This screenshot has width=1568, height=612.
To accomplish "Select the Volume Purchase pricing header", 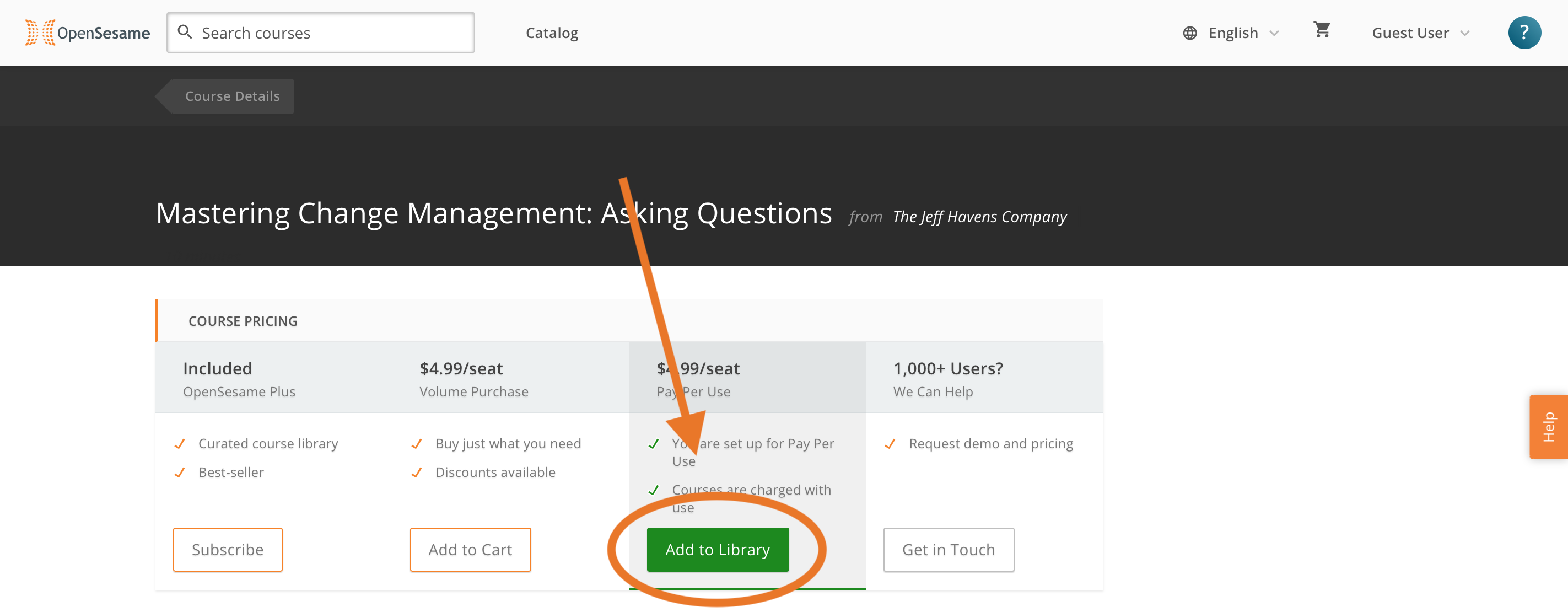I will (x=511, y=378).
